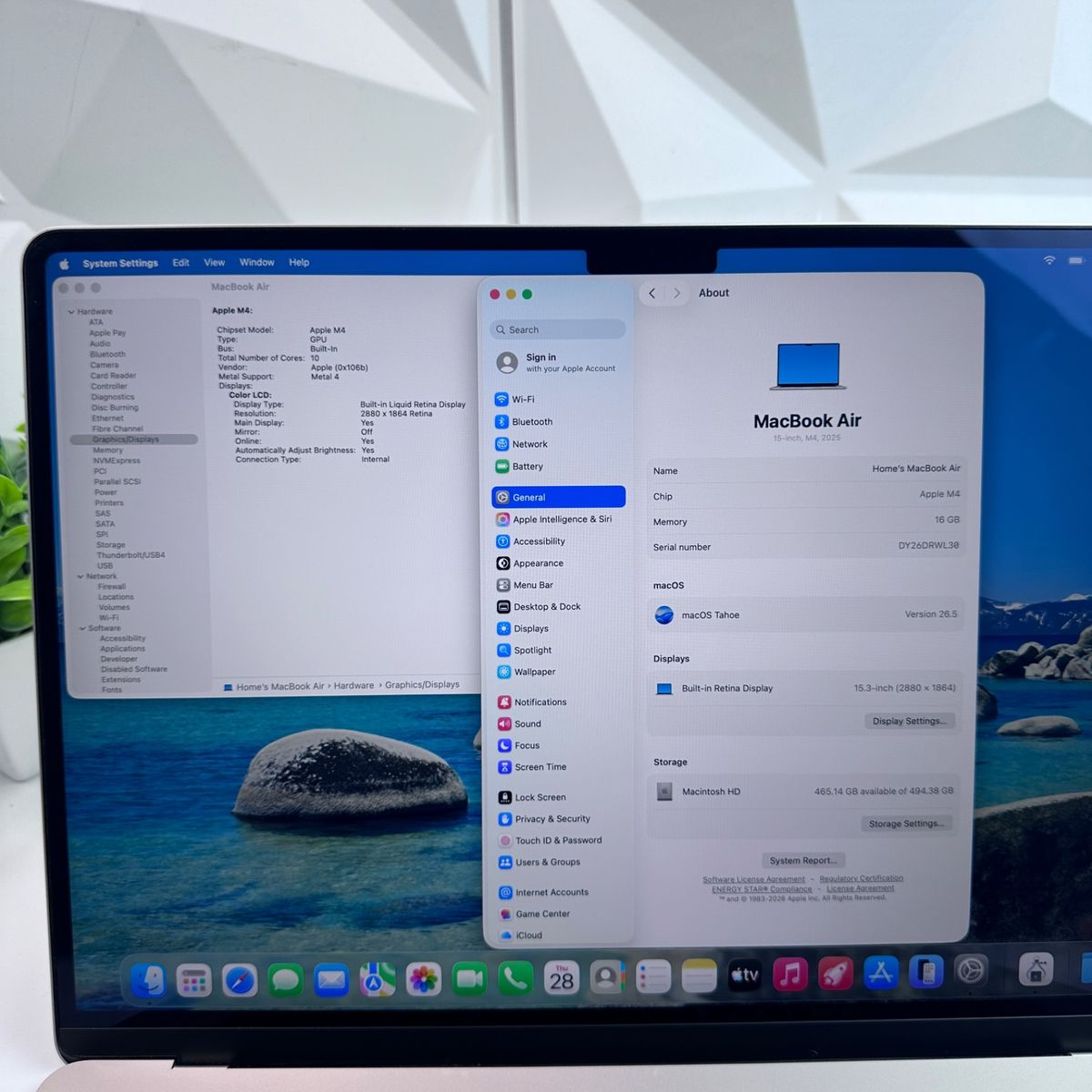Collapse the Software section in System Report
The height and width of the screenshot is (1092, 1092).
click(83, 629)
